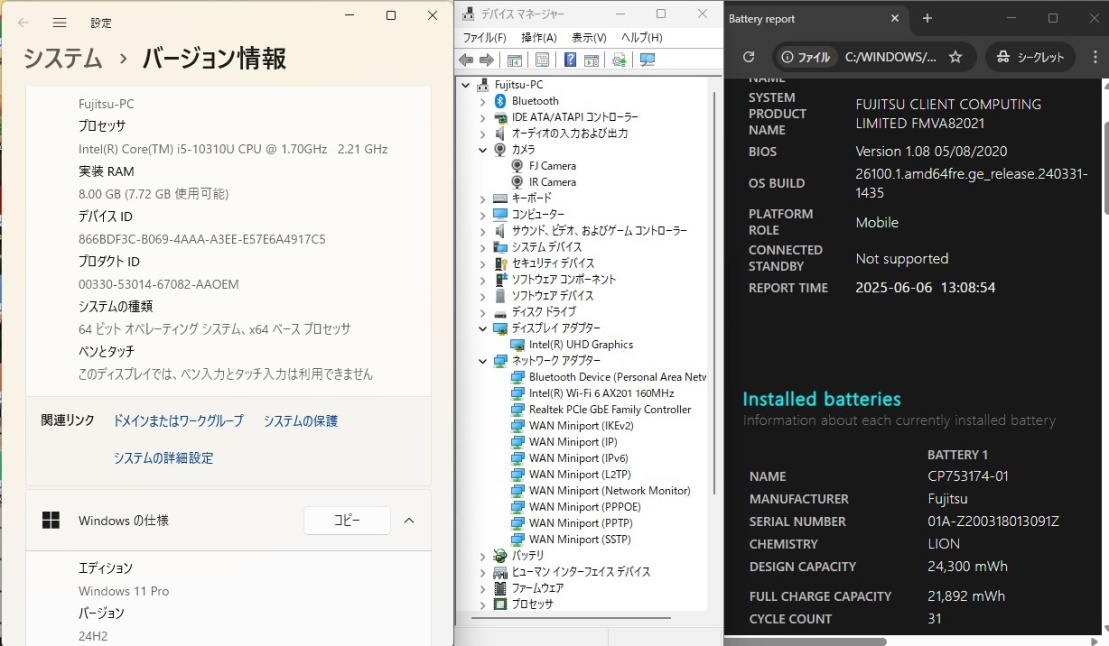Collapse the ディスプレイ アダプター category

(482, 328)
